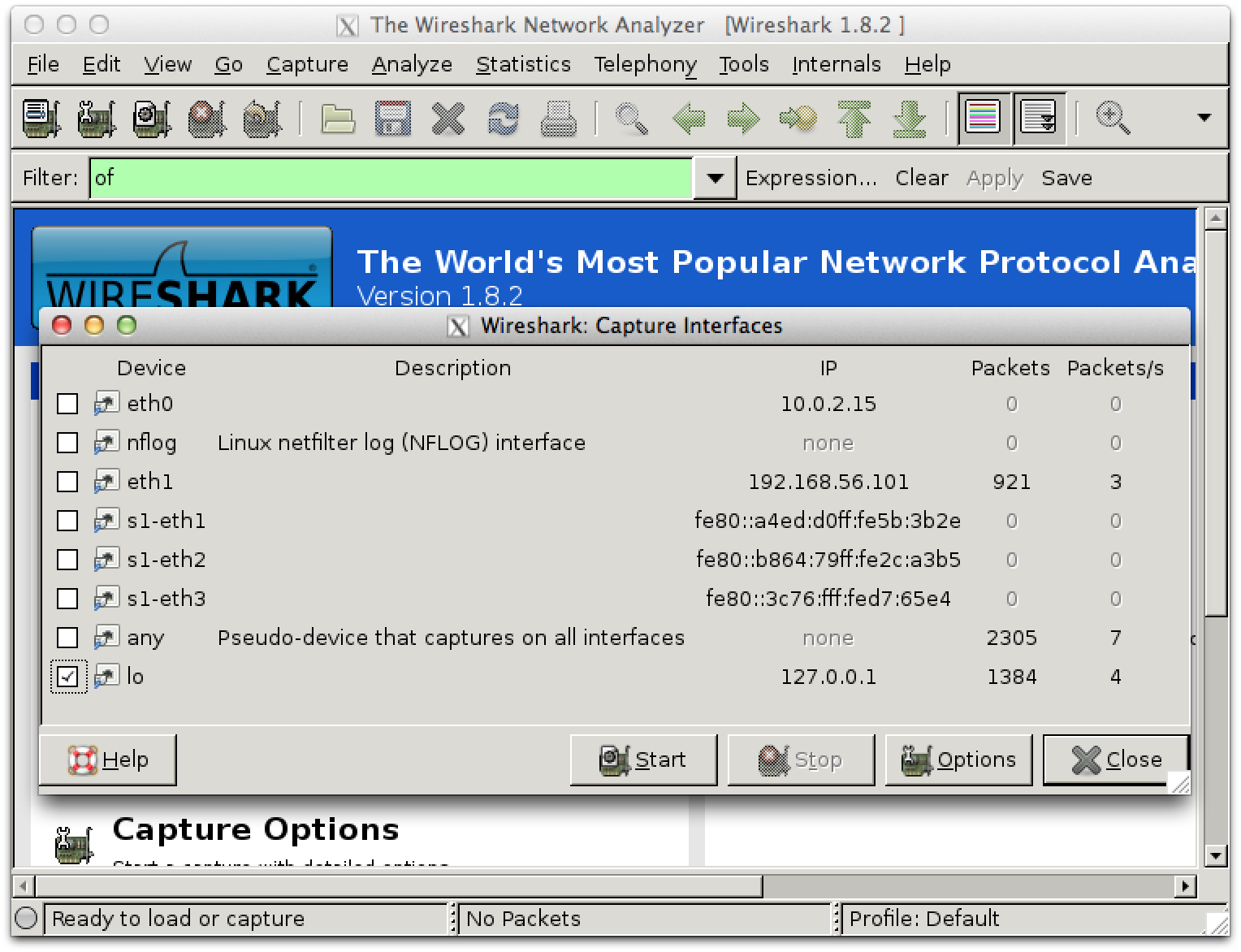
Task: Click the eth1 interface details icon
Action: (x=106, y=482)
